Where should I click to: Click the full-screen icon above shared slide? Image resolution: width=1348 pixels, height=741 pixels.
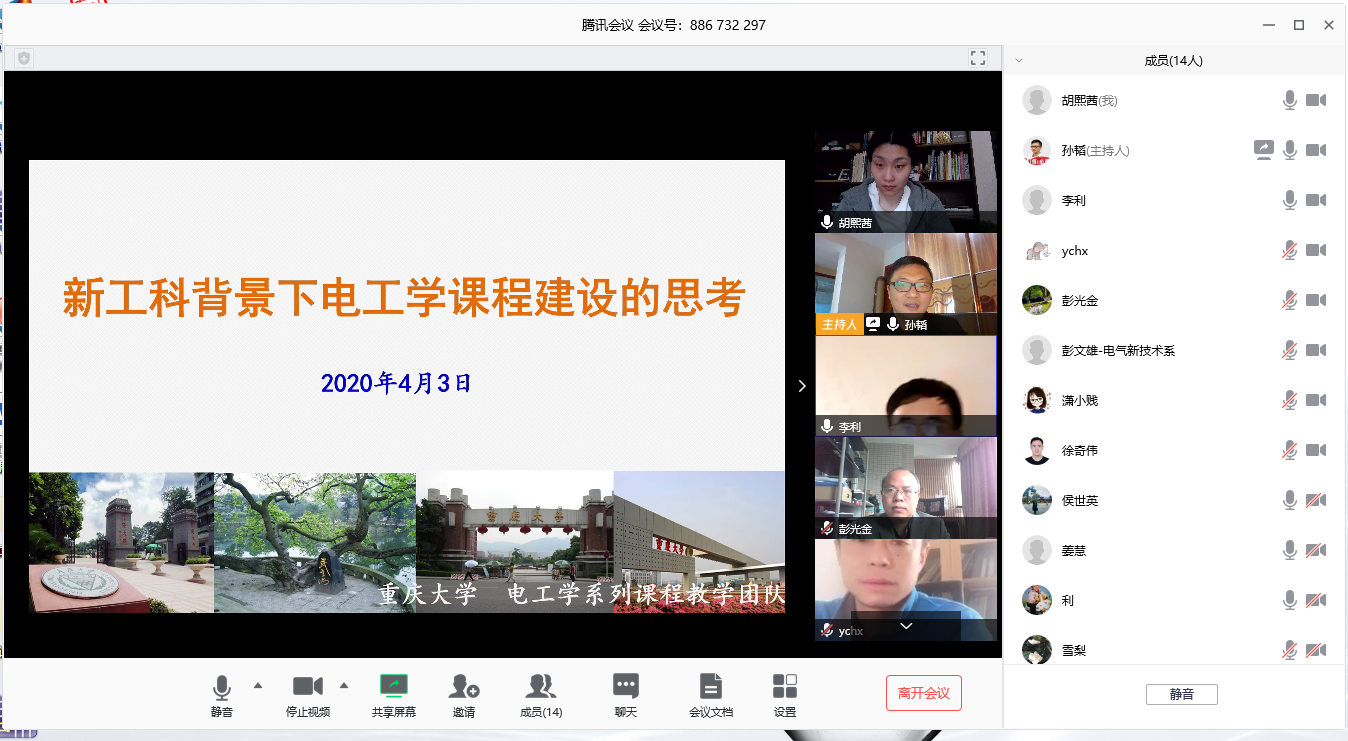pyautogui.click(x=978, y=58)
